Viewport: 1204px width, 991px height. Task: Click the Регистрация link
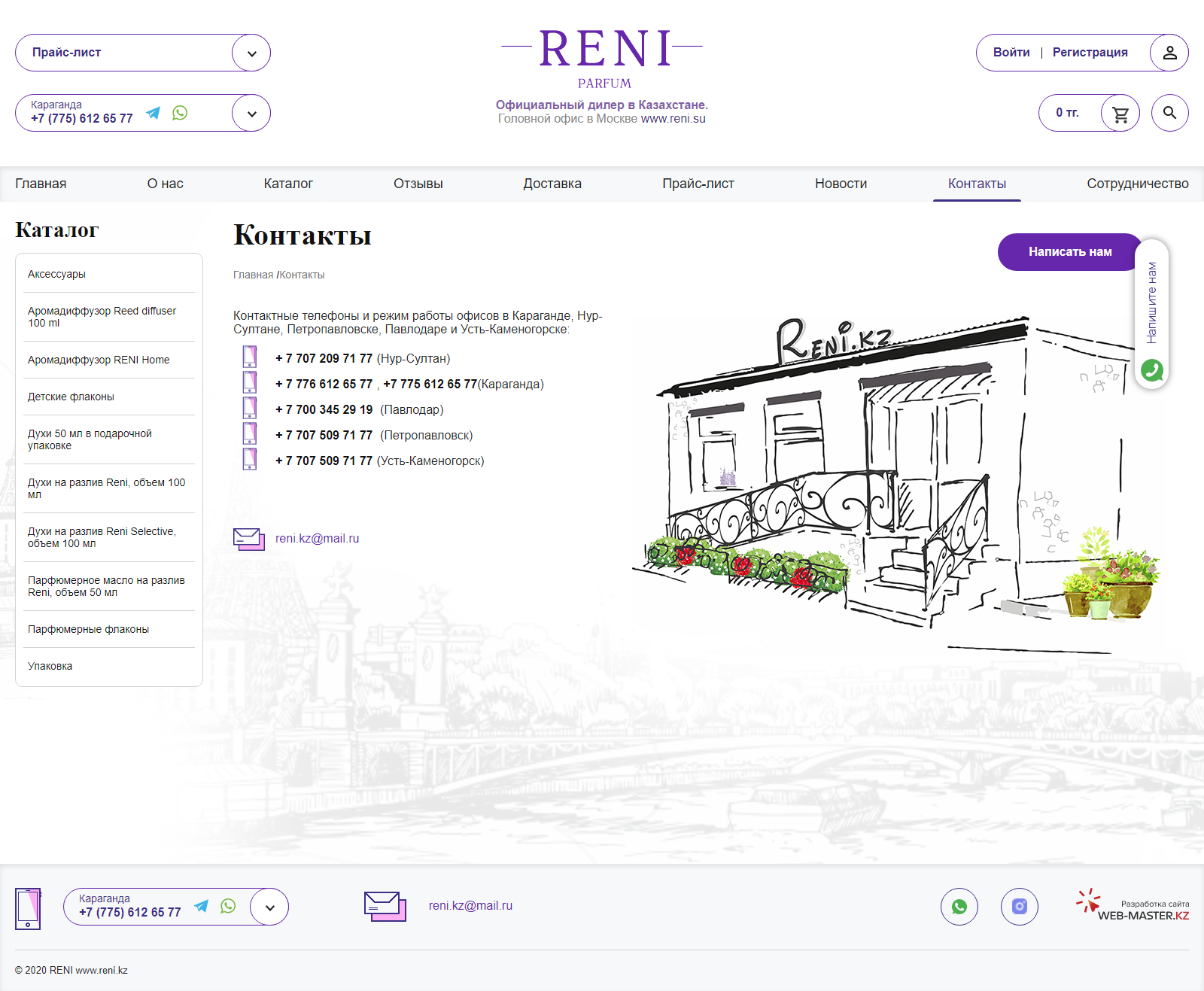point(1090,53)
